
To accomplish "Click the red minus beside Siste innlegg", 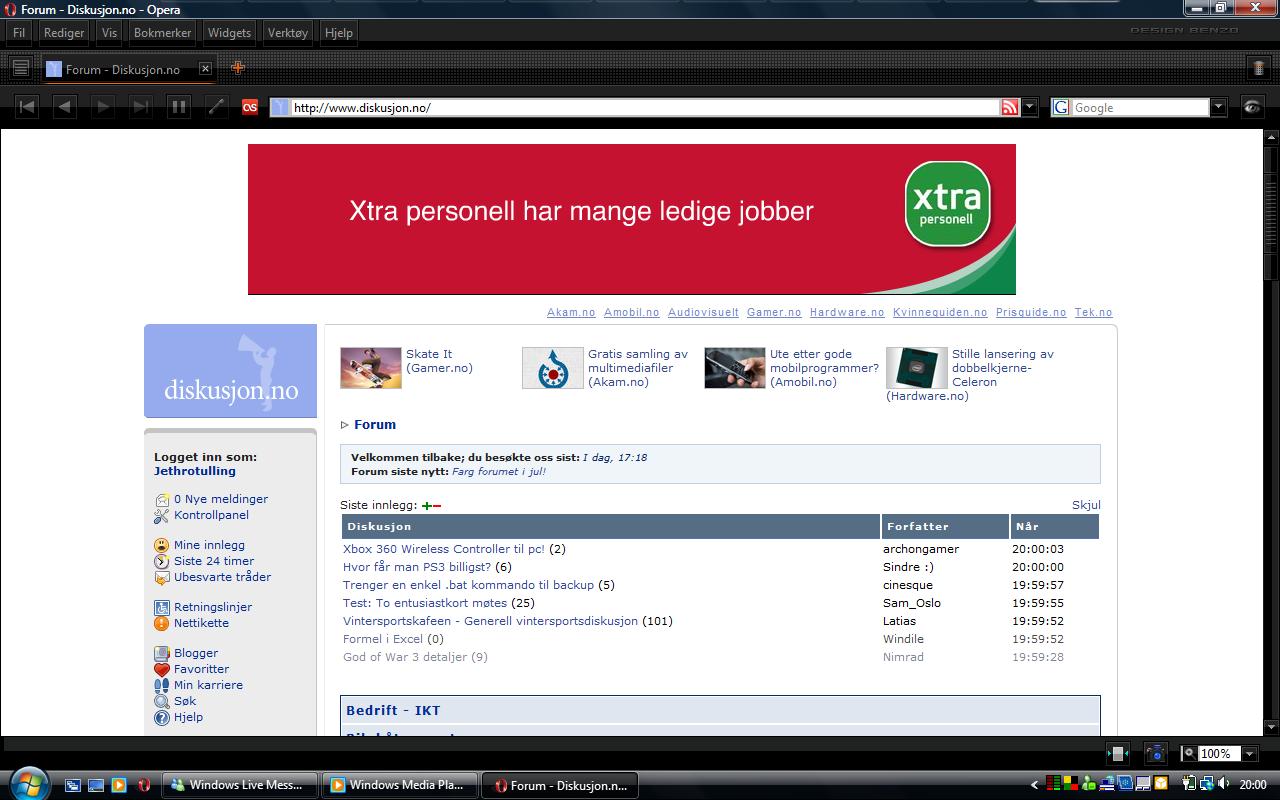I will (437, 506).
